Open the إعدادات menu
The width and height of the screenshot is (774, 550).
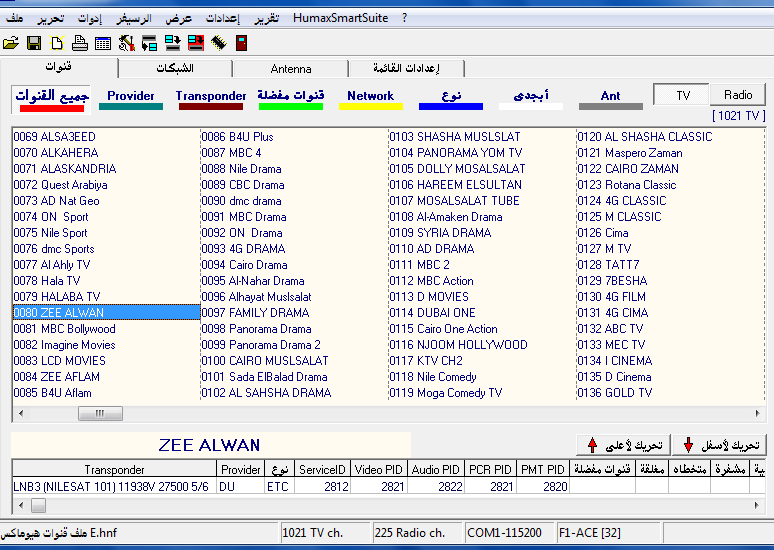(x=223, y=19)
